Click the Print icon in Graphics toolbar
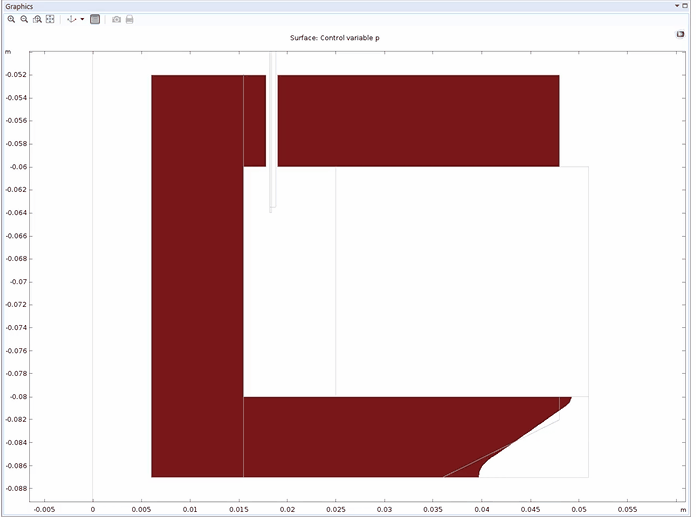This screenshot has height=517, width=696. 130,20
